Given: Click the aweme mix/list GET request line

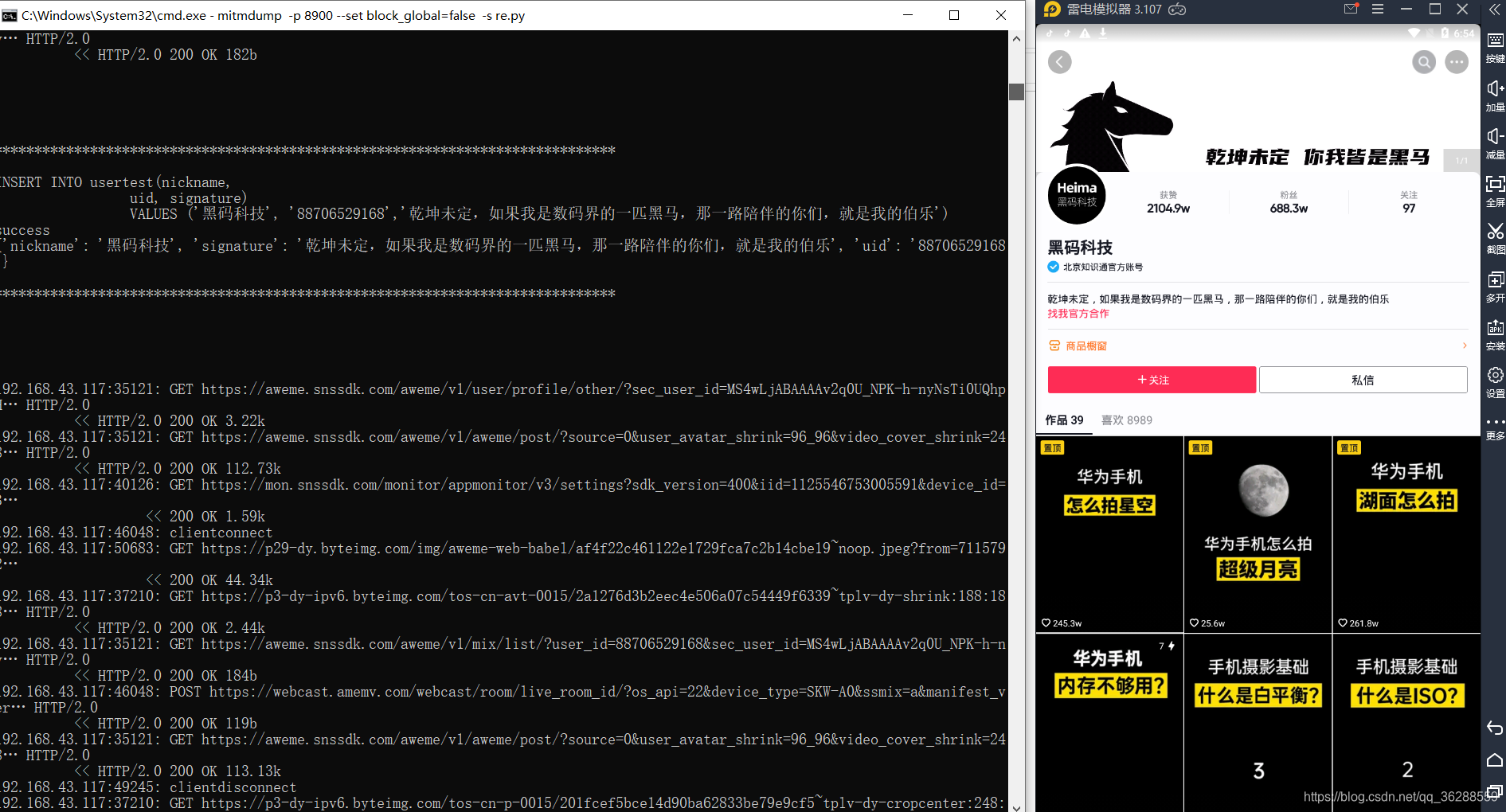Looking at the screenshot, I should (503, 644).
